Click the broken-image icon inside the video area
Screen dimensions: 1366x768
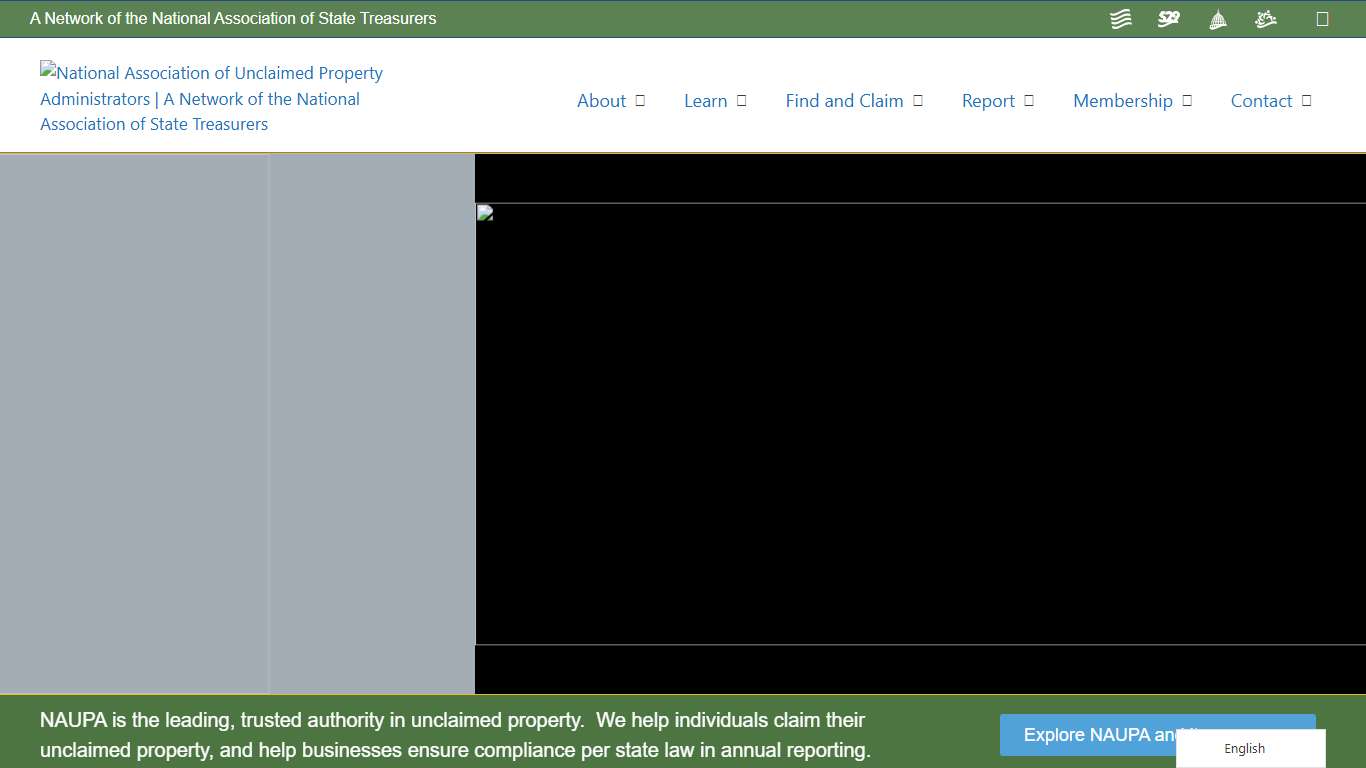pyautogui.click(x=484, y=212)
